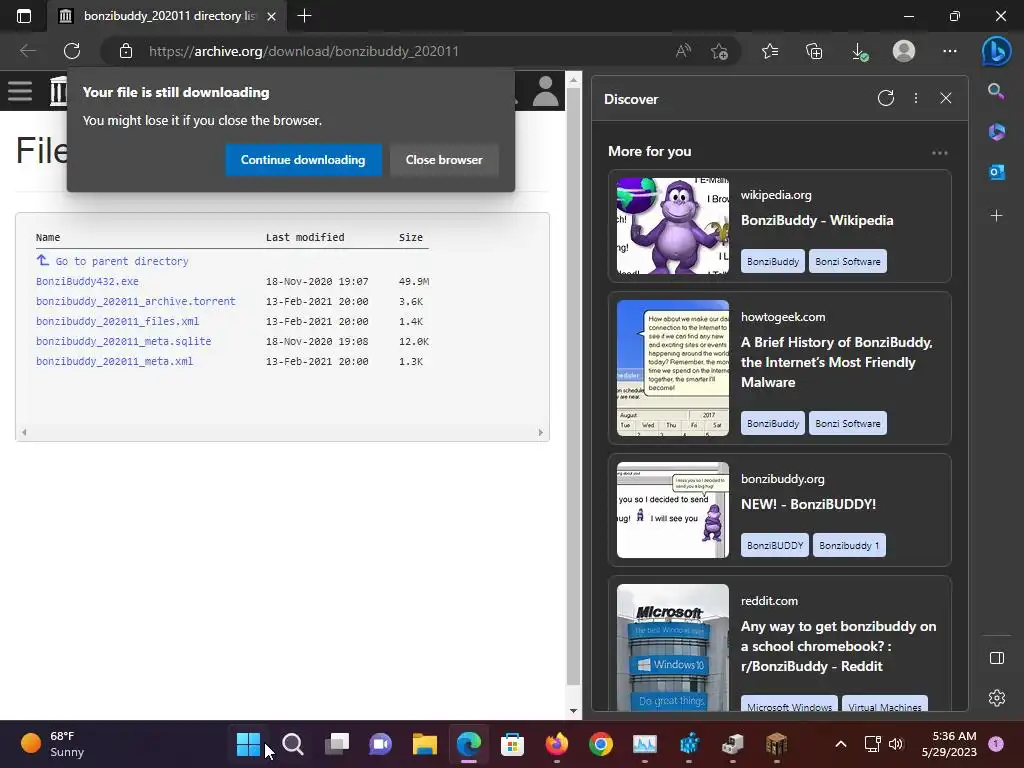This screenshot has height=768, width=1024.
Task: Refresh the Discover pane
Action: (x=886, y=99)
